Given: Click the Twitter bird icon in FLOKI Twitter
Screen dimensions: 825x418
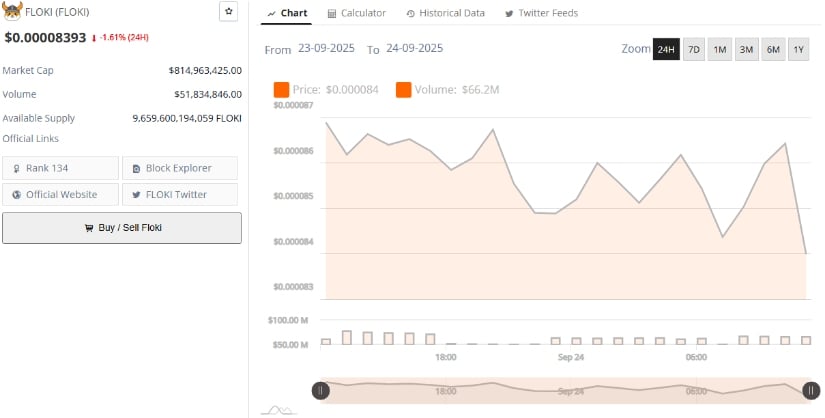Looking at the screenshot, I should 136,195.
